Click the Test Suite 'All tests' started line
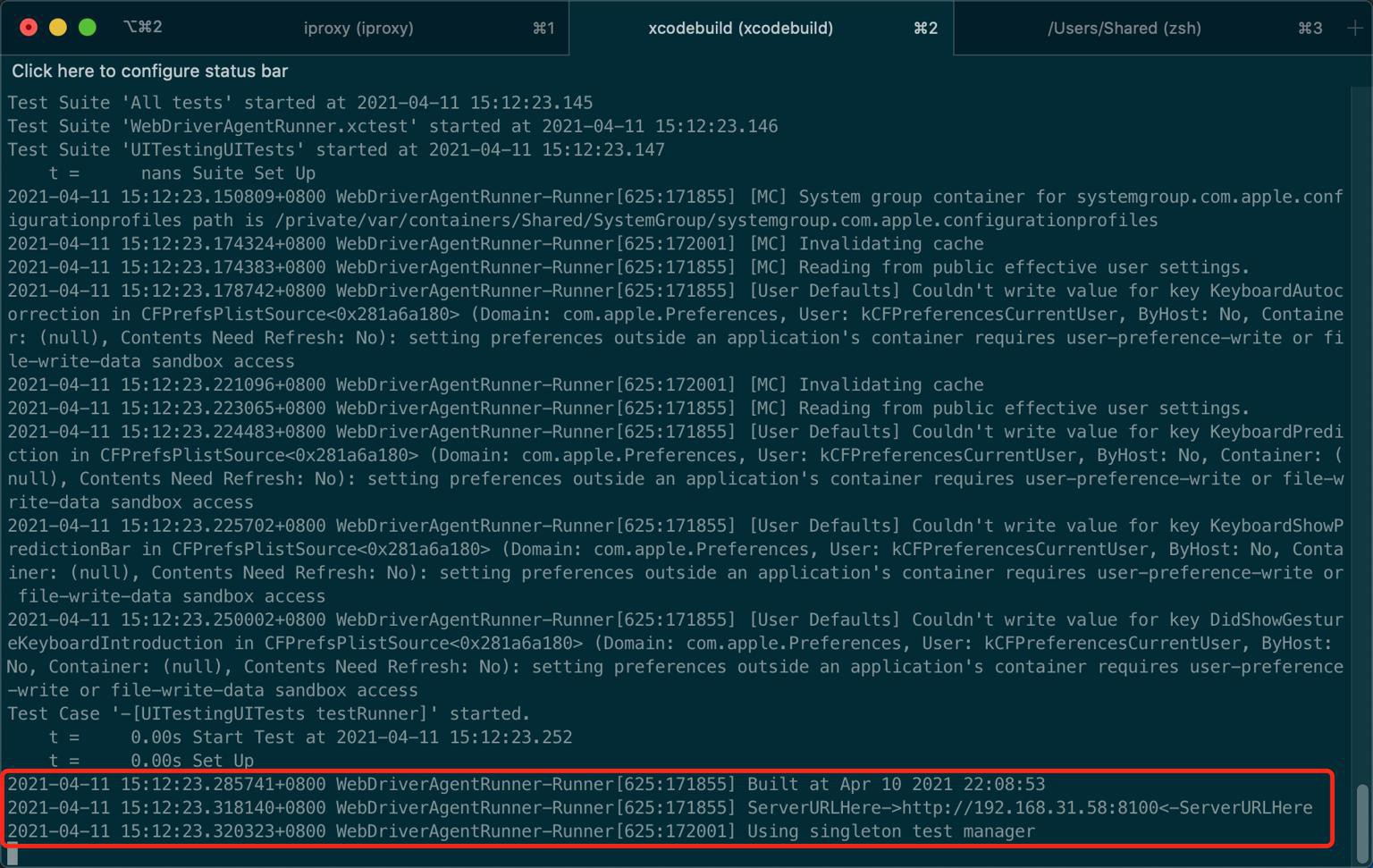1373x868 pixels. (x=299, y=103)
